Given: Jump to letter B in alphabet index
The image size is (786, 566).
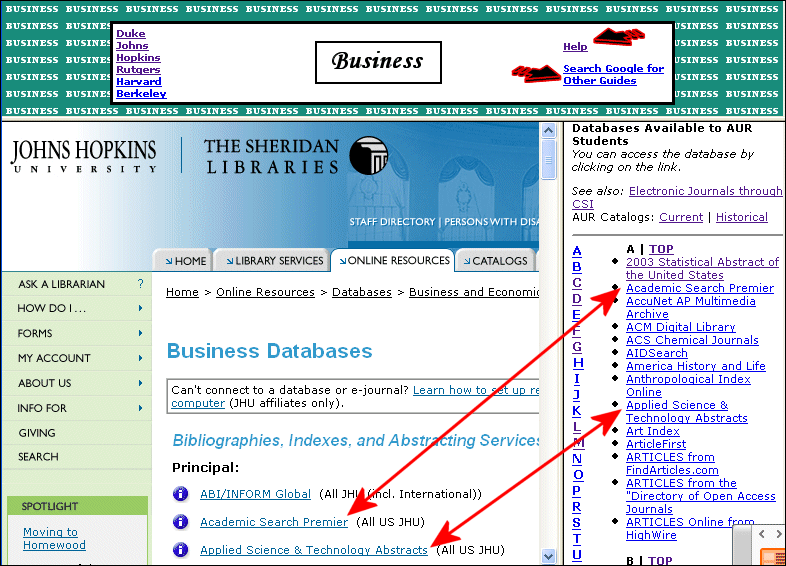Looking at the screenshot, I should pos(577,267).
